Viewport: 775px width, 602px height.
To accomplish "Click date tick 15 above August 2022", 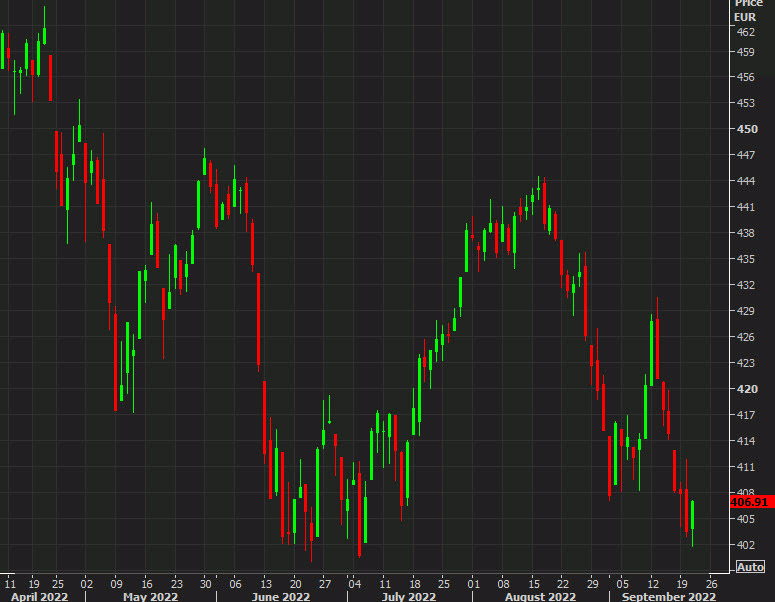I will pyautogui.click(x=534, y=584).
